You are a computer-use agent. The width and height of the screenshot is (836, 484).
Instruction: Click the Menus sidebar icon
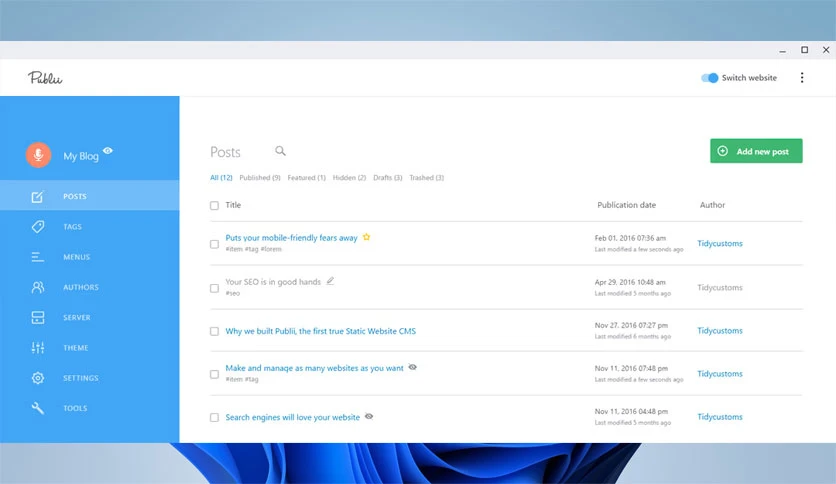coord(37,257)
